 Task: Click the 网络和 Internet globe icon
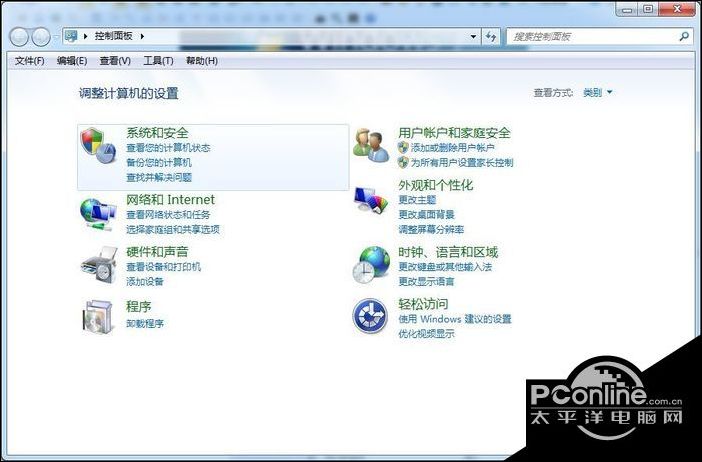(98, 211)
